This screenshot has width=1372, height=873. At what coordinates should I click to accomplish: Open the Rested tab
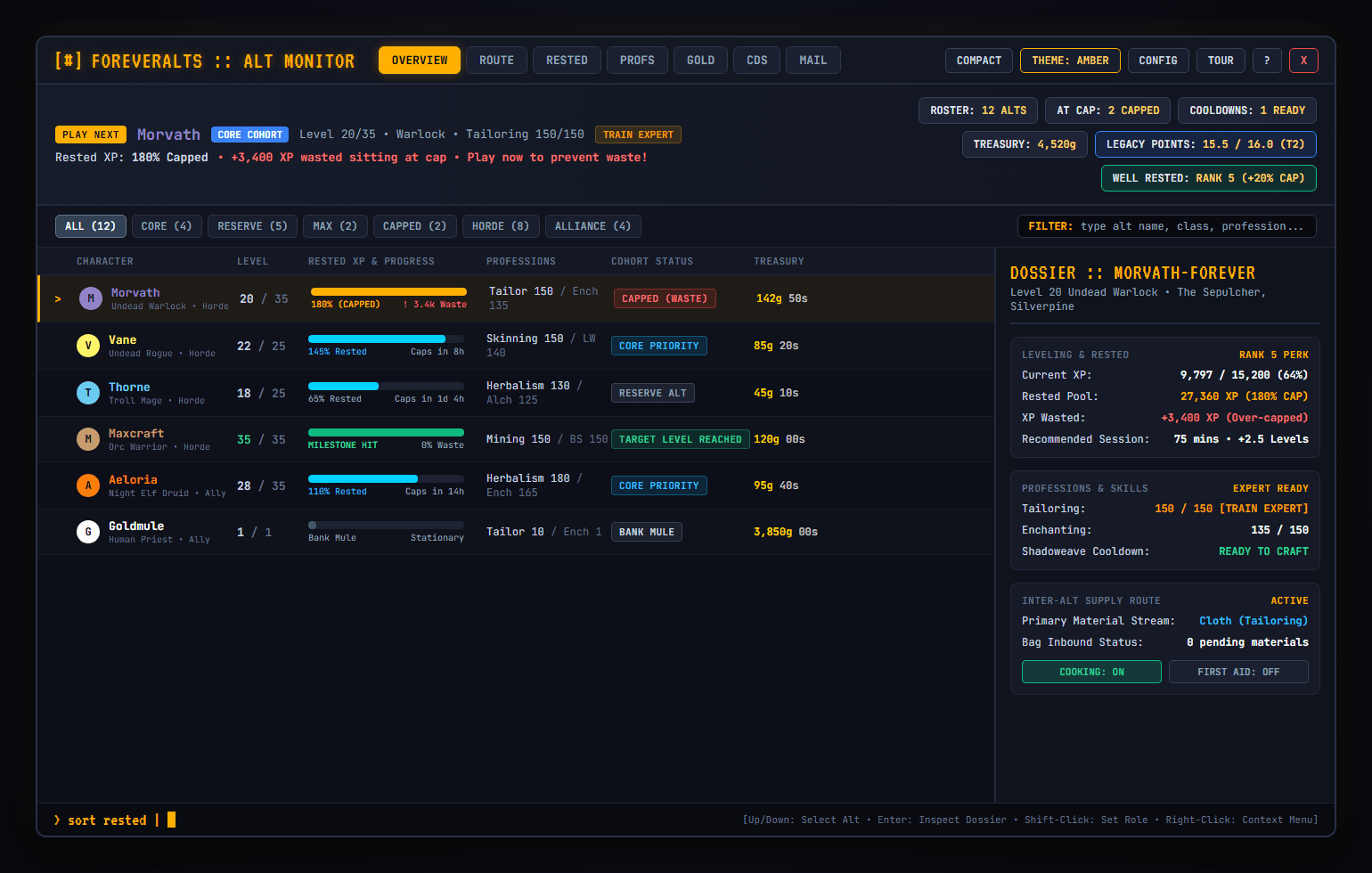point(567,61)
